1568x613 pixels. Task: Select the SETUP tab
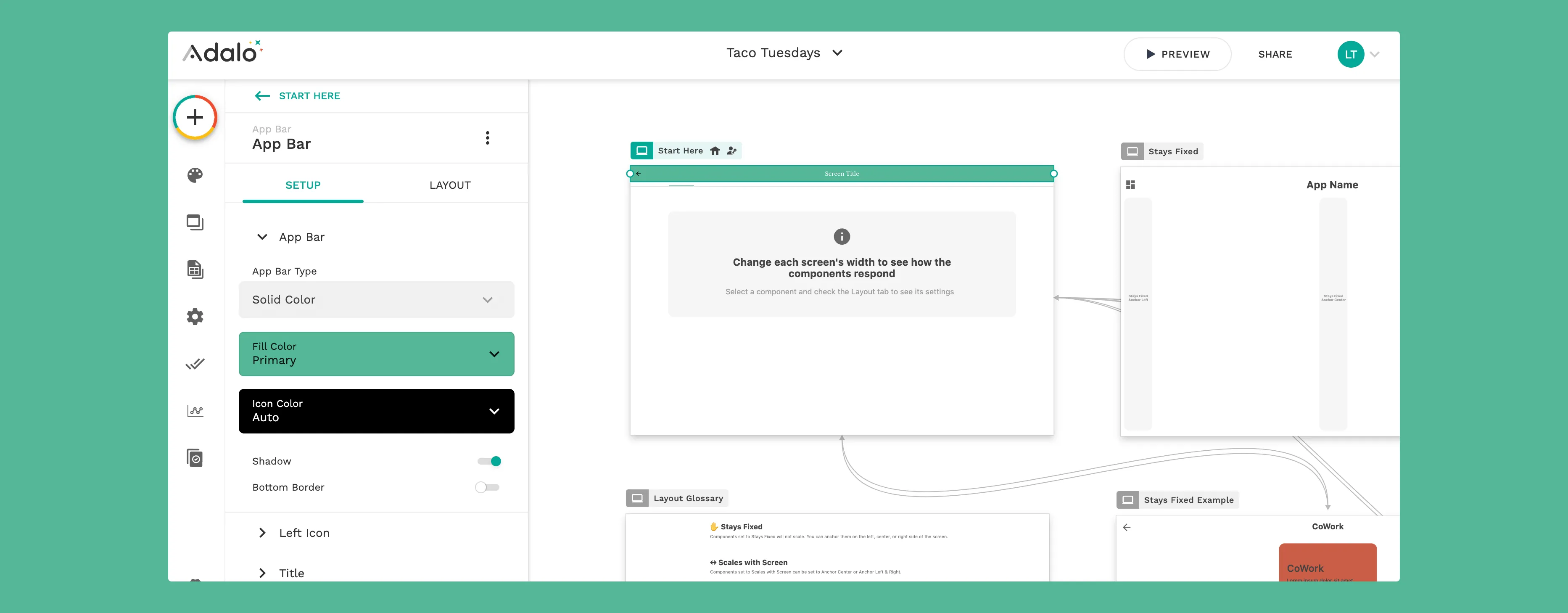303,185
